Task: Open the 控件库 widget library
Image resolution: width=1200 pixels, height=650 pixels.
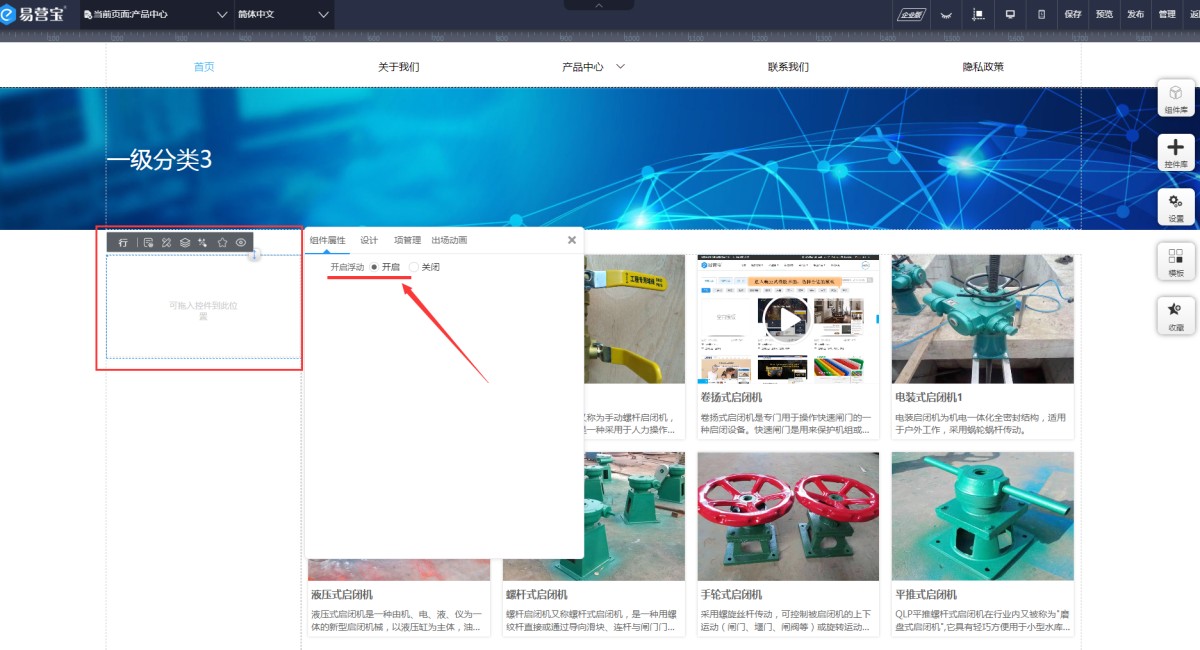Action: click(x=1176, y=153)
